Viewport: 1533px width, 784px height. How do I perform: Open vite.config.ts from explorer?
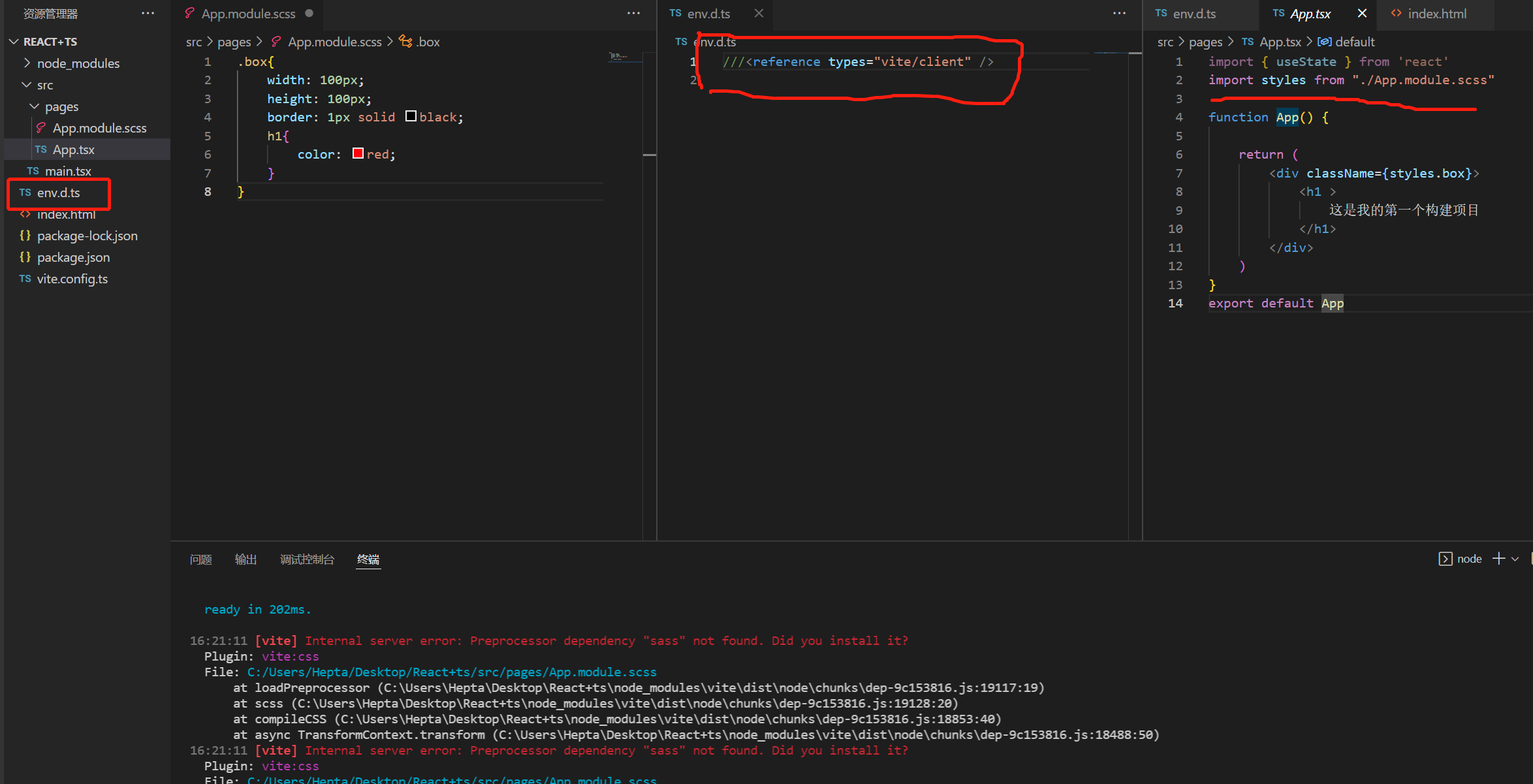click(72, 278)
